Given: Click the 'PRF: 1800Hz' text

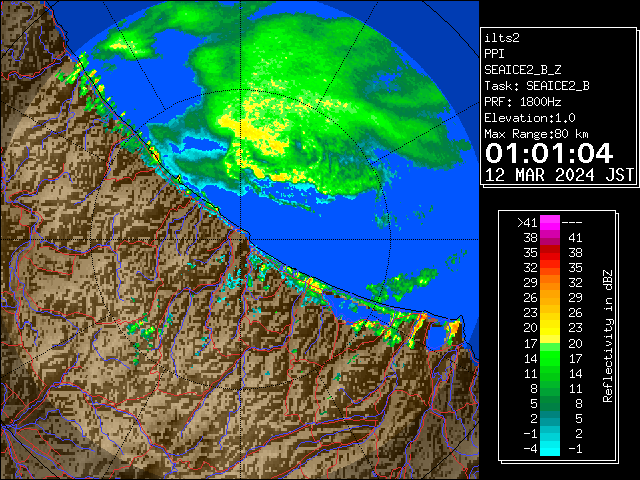Looking at the screenshot, I should click(523, 102).
